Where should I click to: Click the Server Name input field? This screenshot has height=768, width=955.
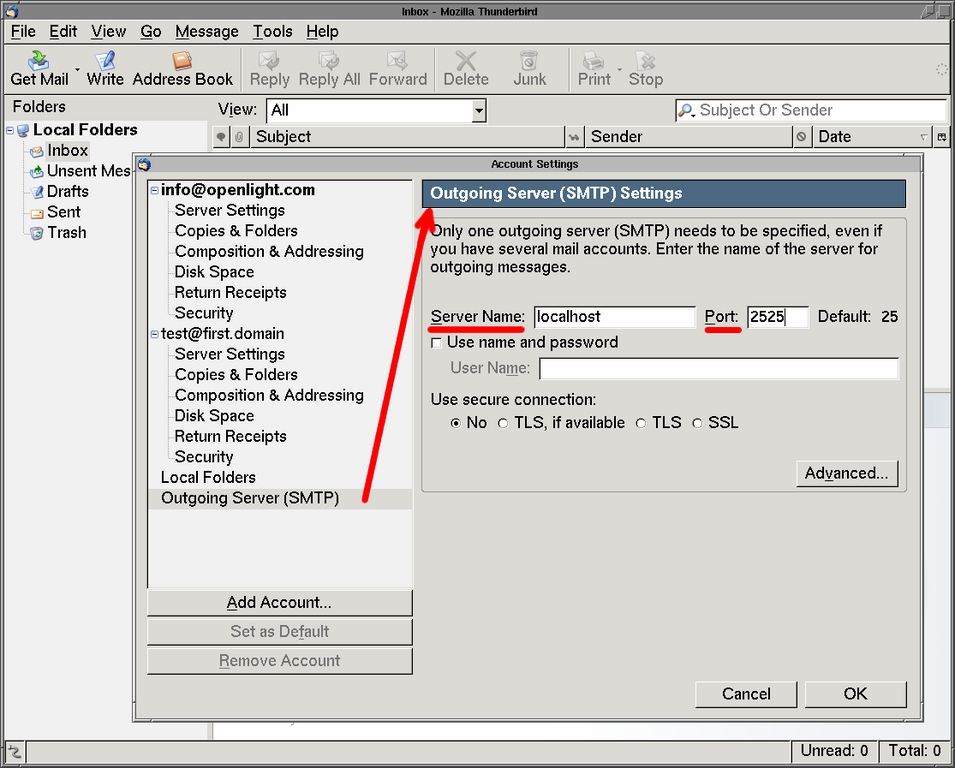click(x=613, y=317)
